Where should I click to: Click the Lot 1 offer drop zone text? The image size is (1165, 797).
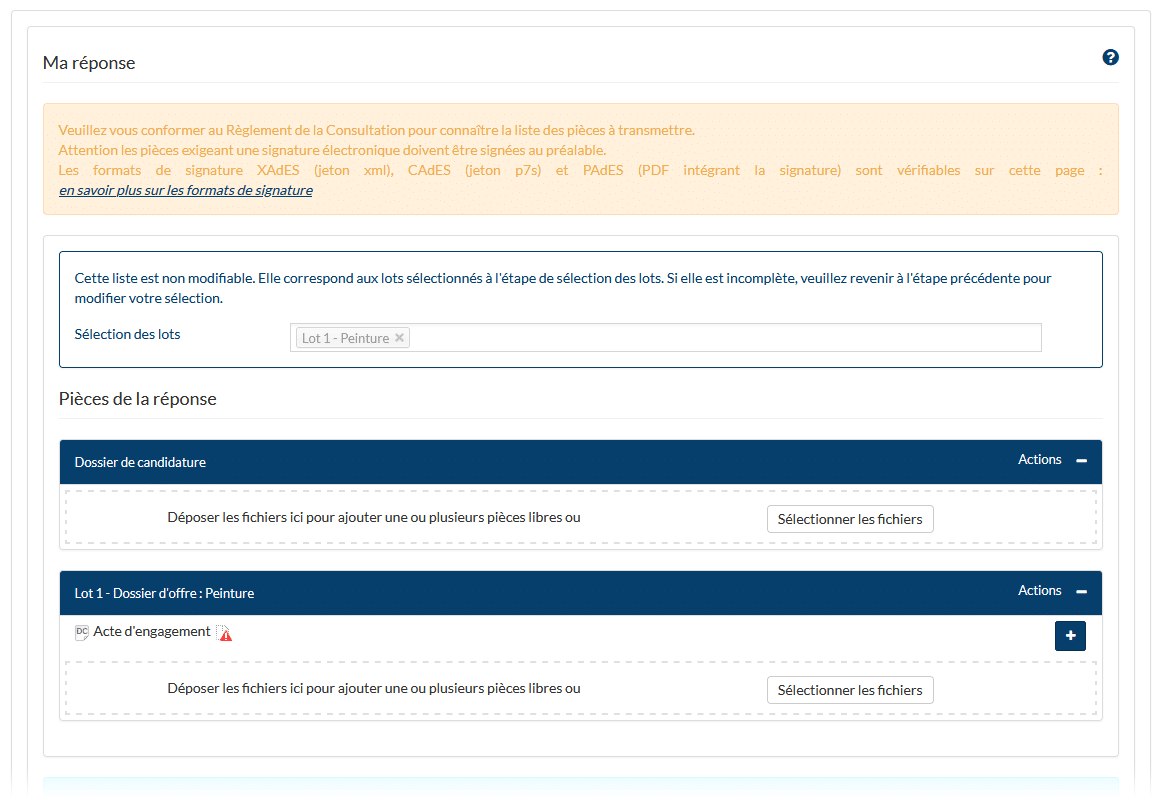[x=373, y=689]
